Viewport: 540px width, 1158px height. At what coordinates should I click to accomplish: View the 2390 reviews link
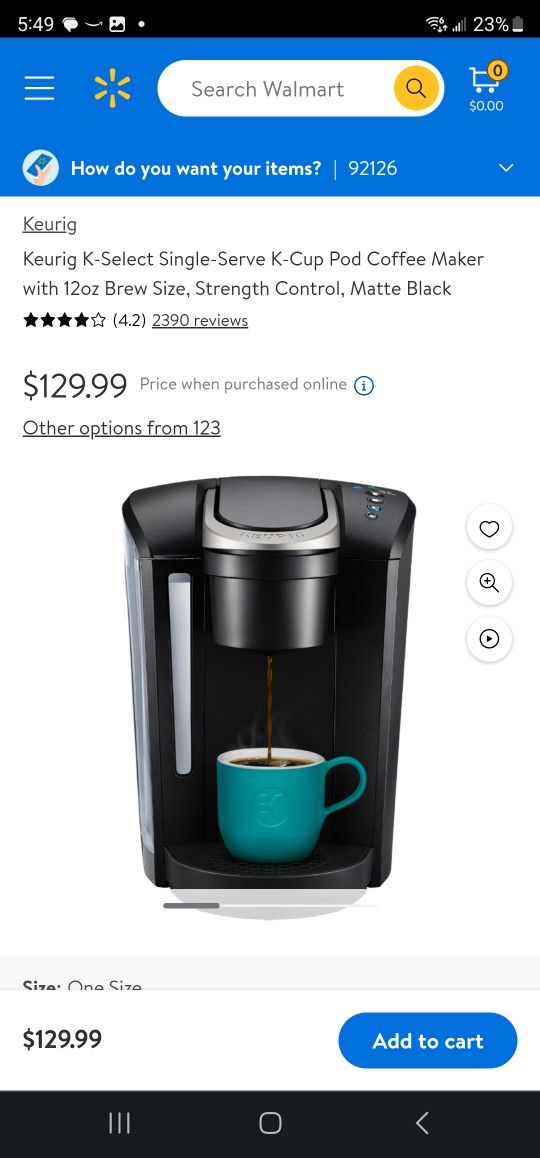click(x=200, y=321)
